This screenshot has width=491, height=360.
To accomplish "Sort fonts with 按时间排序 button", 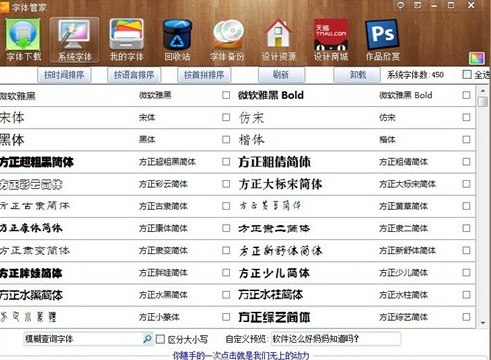I will [x=64, y=75].
